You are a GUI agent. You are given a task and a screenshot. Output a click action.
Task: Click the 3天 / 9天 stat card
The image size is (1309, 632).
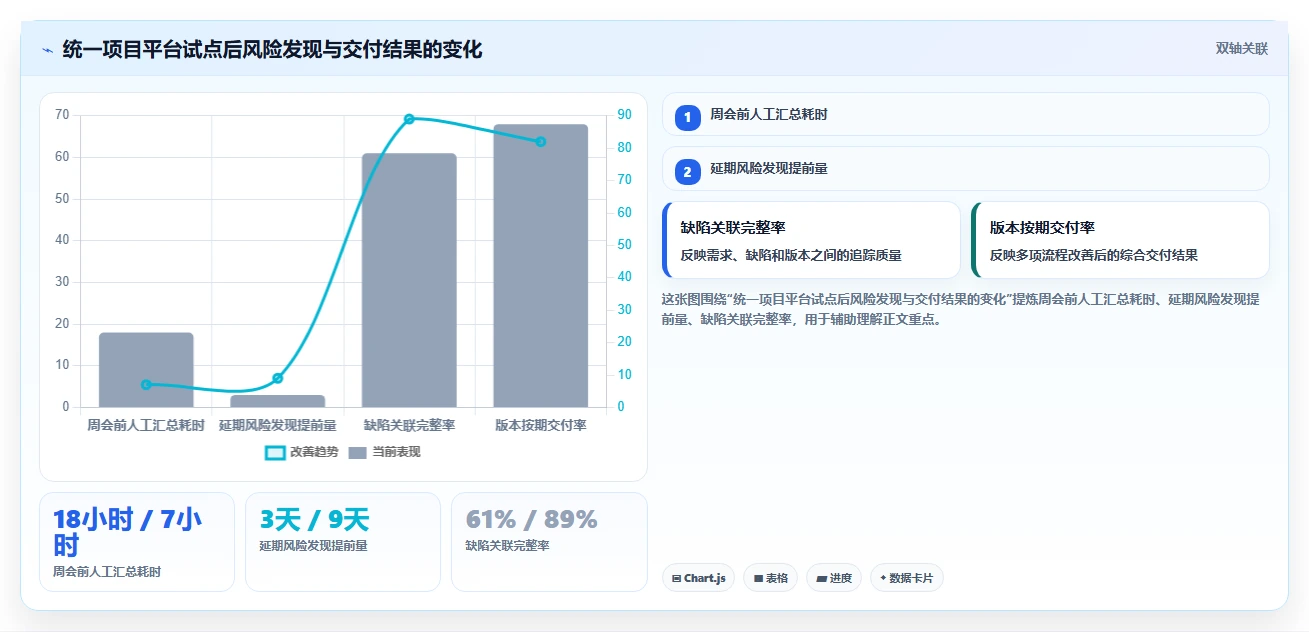coord(343,542)
